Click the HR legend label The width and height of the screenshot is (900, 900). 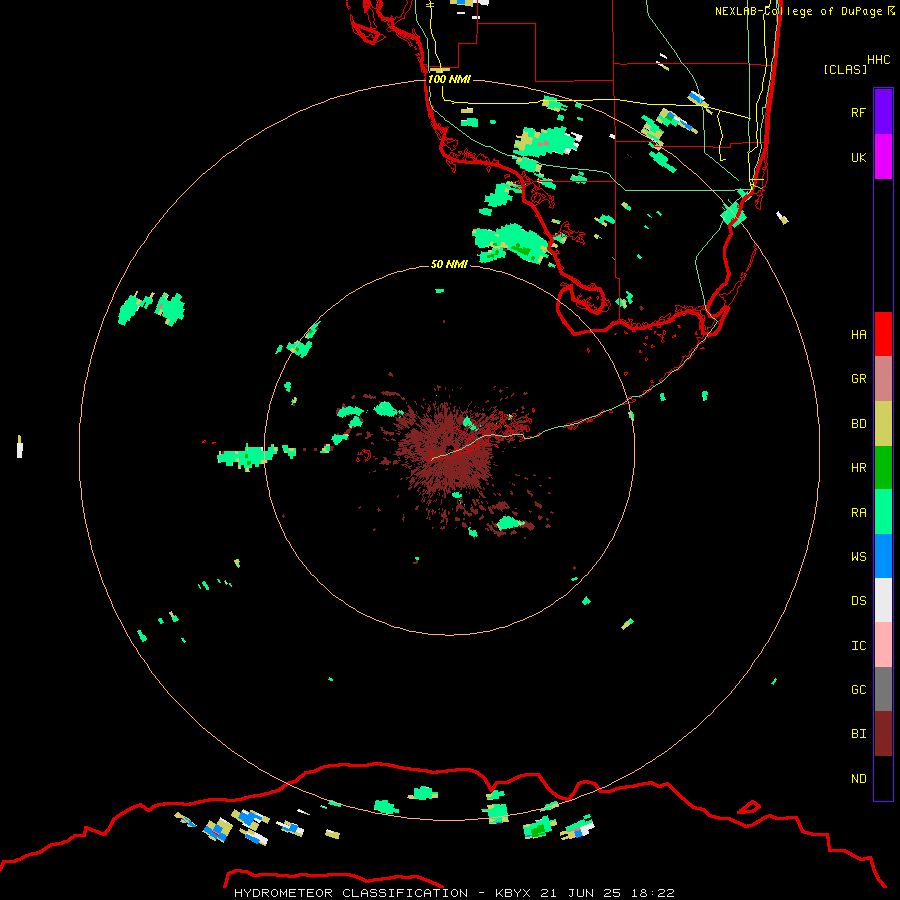[x=858, y=468]
